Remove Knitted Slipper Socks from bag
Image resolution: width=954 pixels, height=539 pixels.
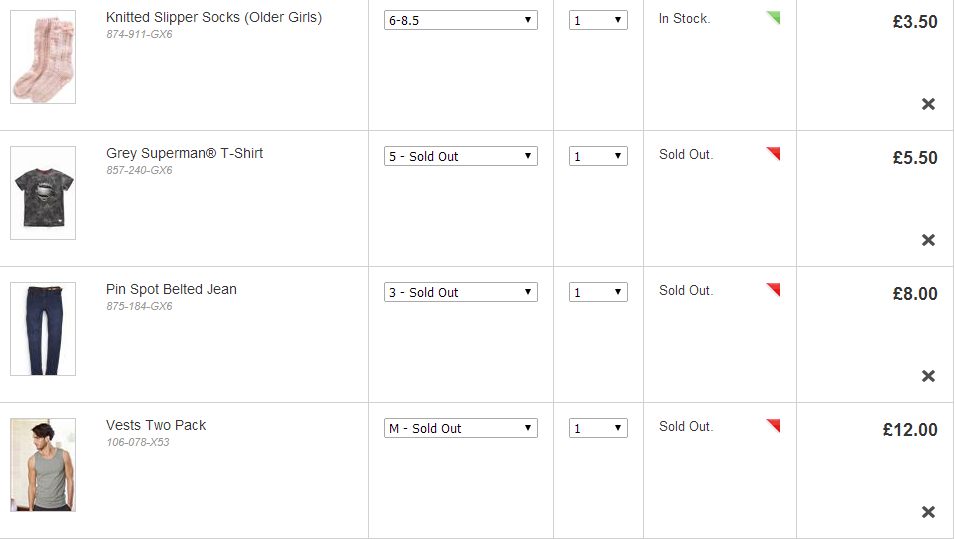pos(928,104)
